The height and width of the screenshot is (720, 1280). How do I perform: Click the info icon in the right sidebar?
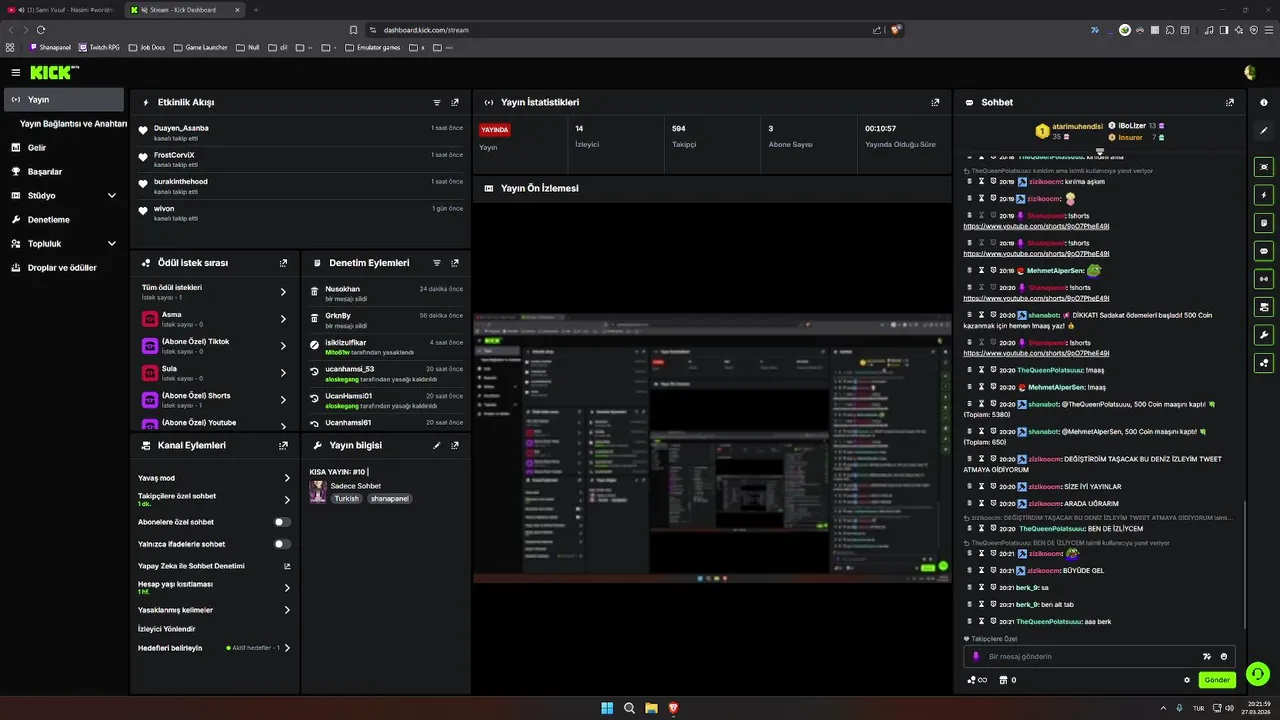point(1264,102)
